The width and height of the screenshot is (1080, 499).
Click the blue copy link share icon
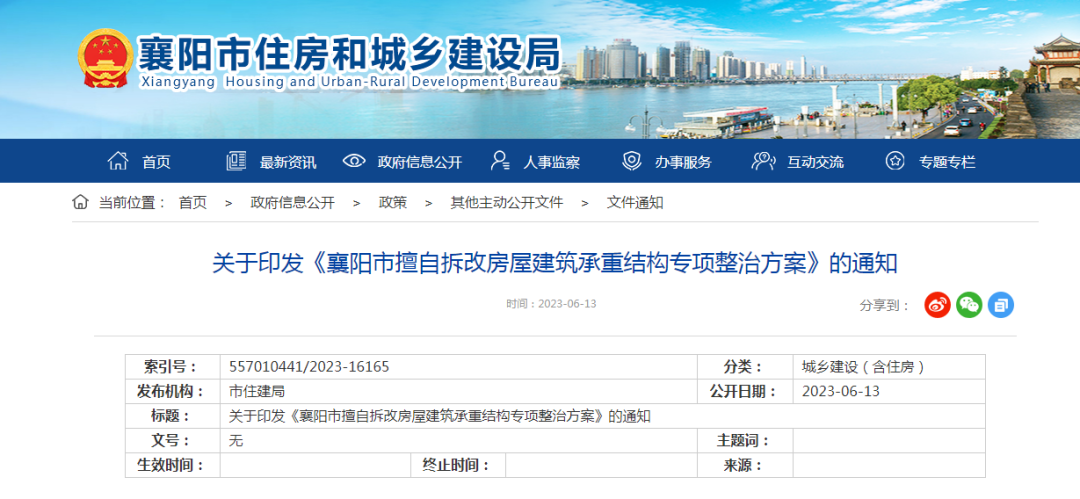tap(1001, 305)
